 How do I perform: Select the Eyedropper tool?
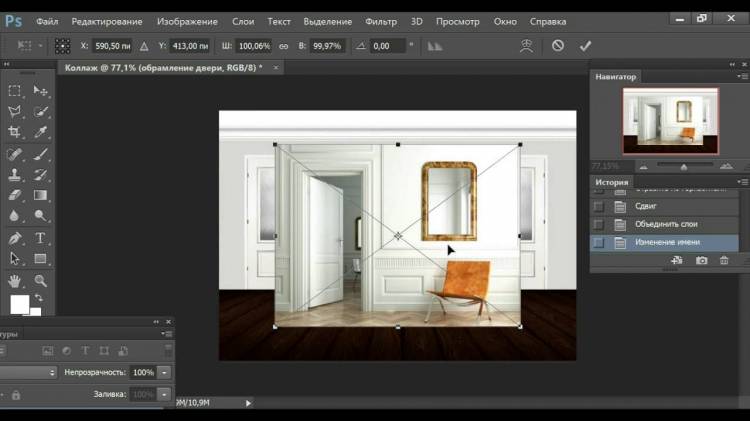click(x=40, y=132)
